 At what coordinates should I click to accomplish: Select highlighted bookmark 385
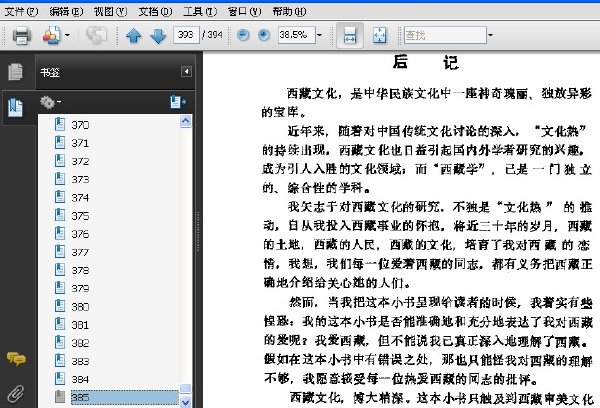pos(124,397)
